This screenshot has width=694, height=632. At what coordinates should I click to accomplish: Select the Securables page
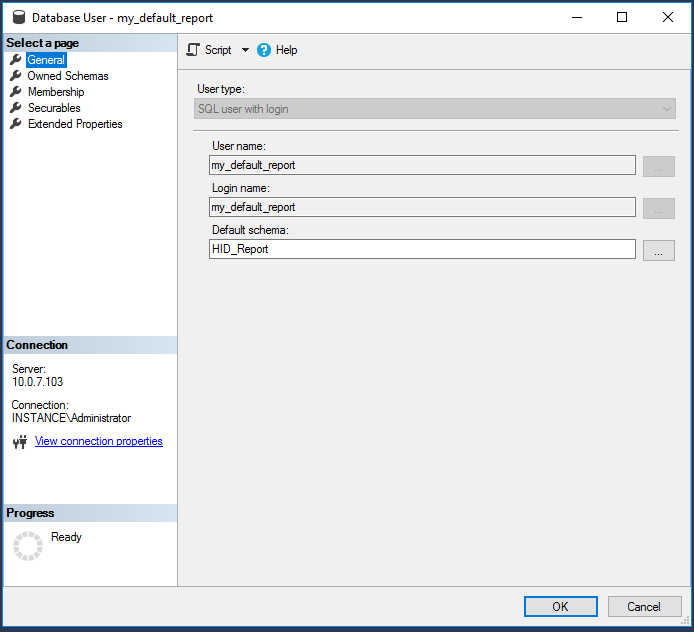[54, 108]
